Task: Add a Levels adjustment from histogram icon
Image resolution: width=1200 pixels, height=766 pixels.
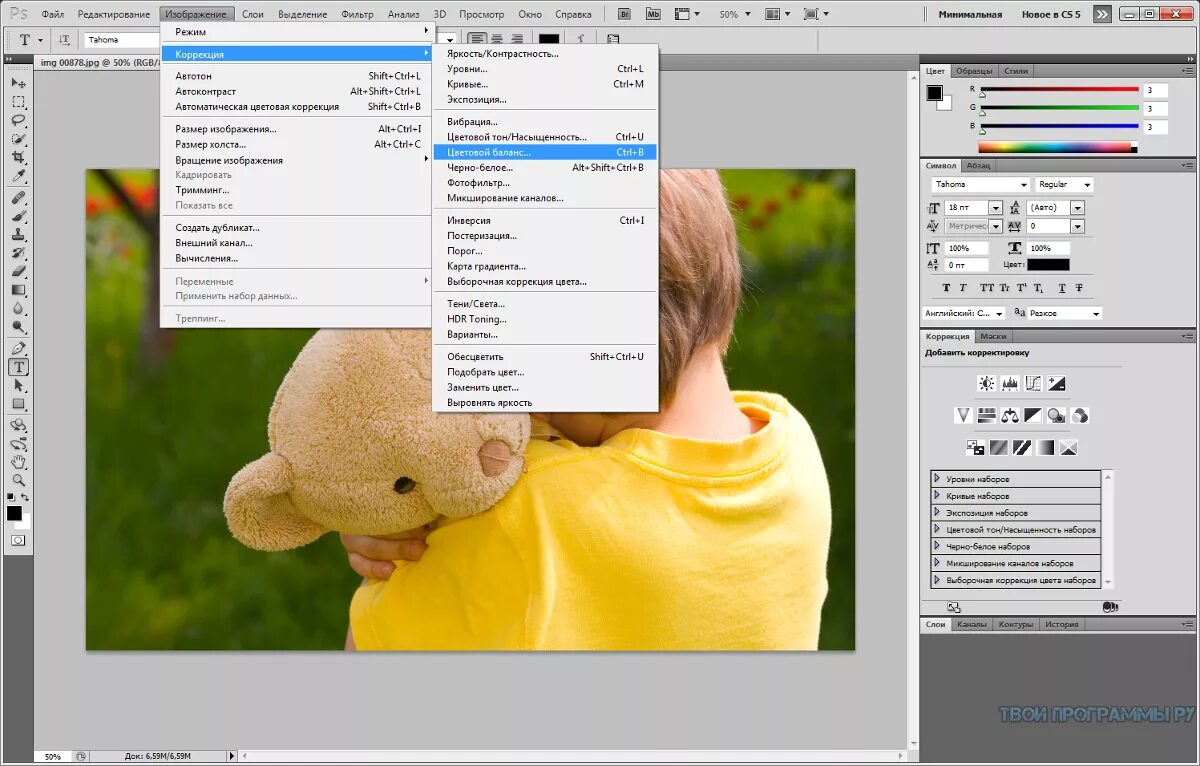Action: pyautogui.click(x=1010, y=383)
